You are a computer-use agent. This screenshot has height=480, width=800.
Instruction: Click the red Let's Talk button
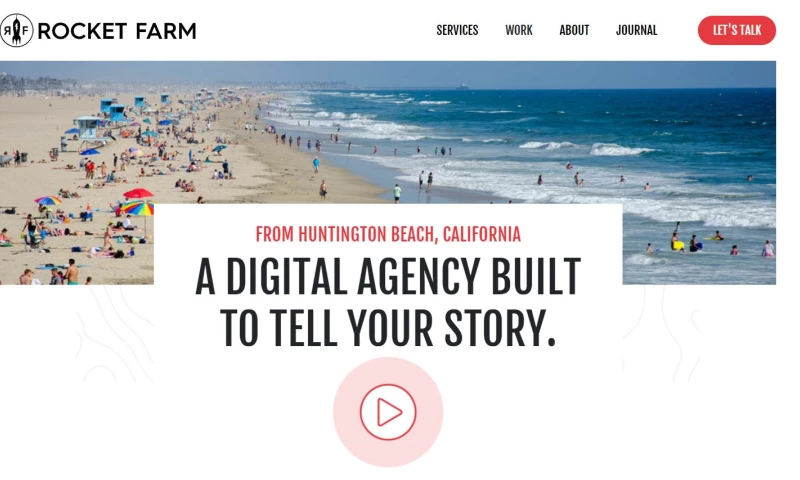pos(737,30)
